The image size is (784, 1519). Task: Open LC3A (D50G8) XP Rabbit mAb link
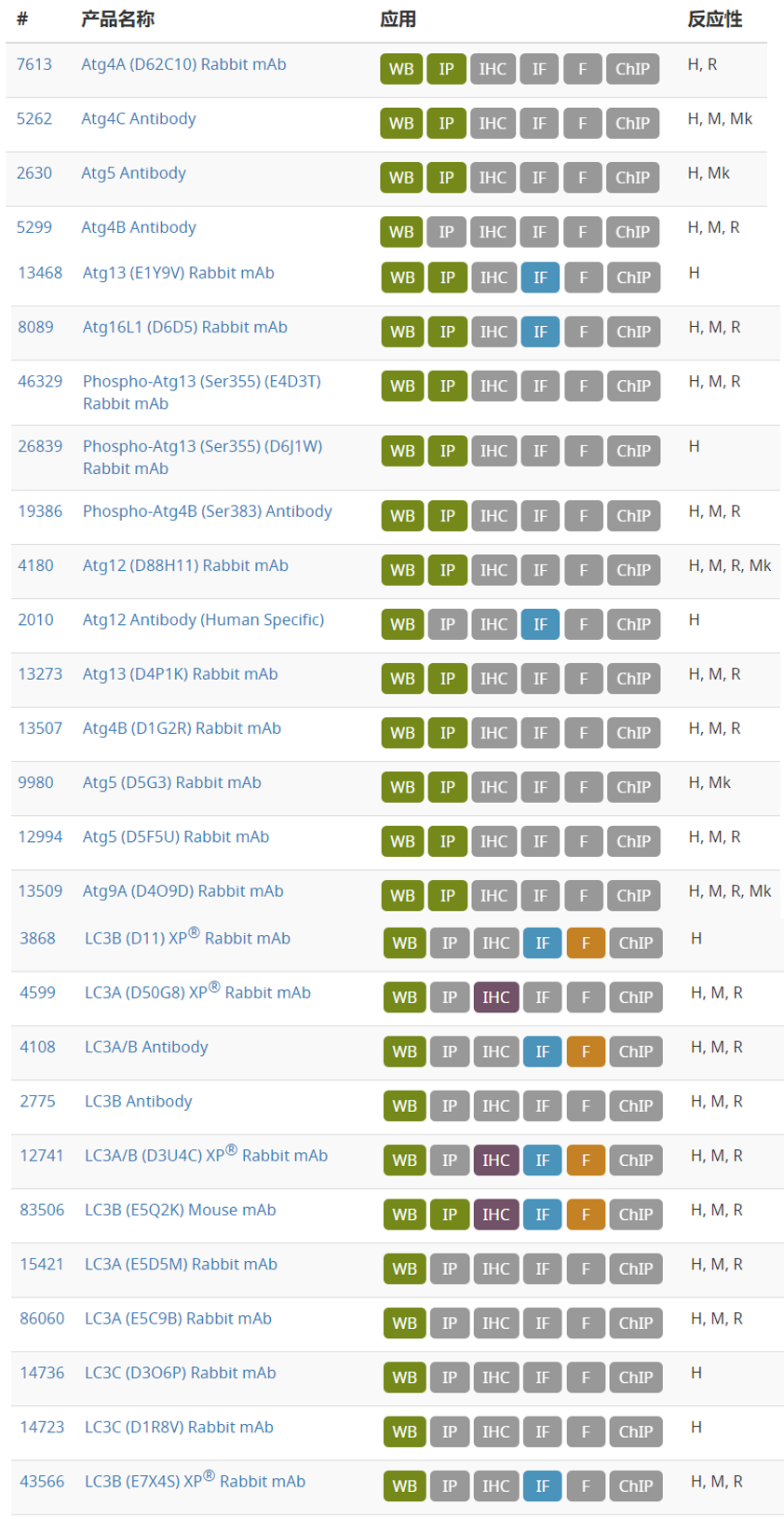tap(197, 991)
